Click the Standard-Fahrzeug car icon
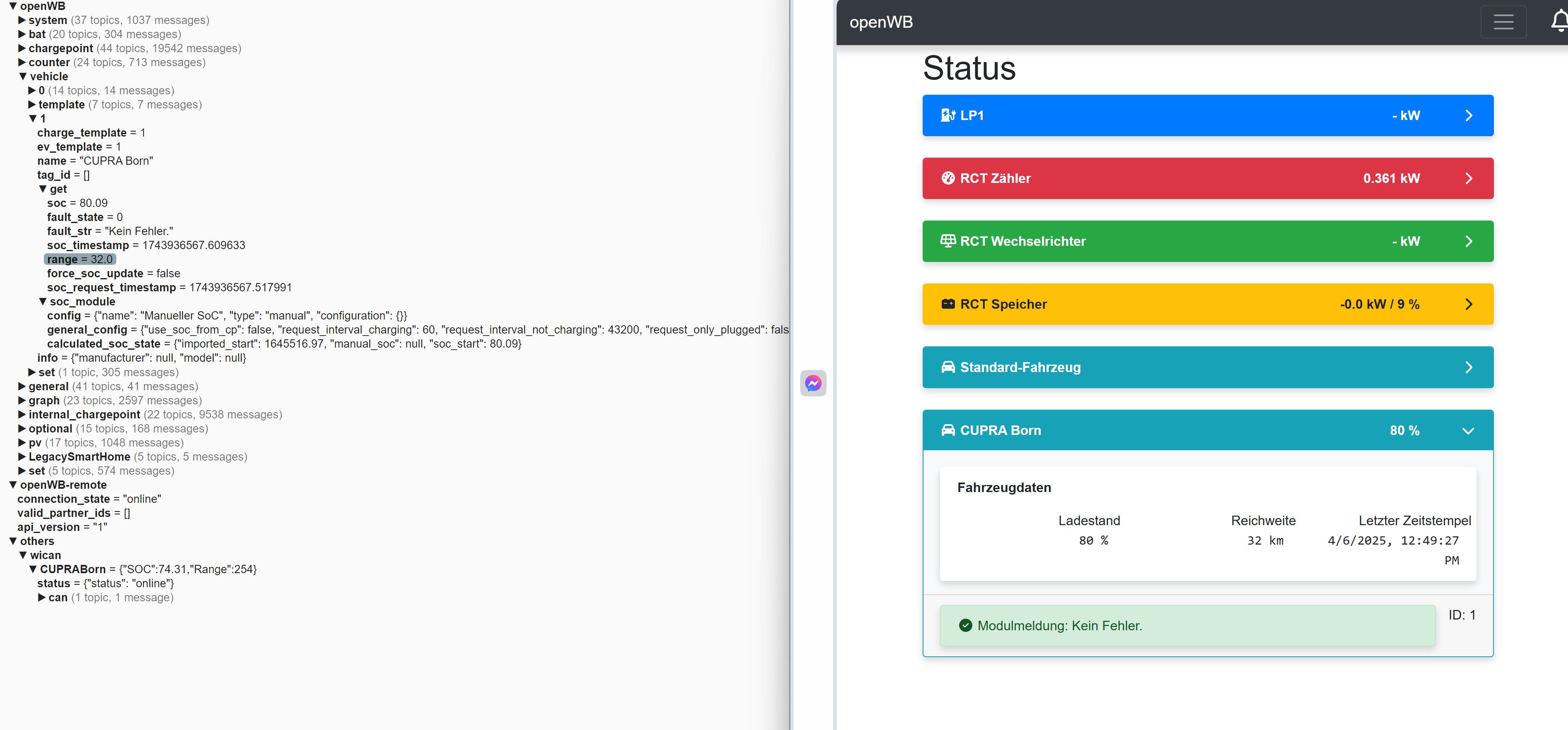Screen dimensions: 1568x730 coord(948,367)
